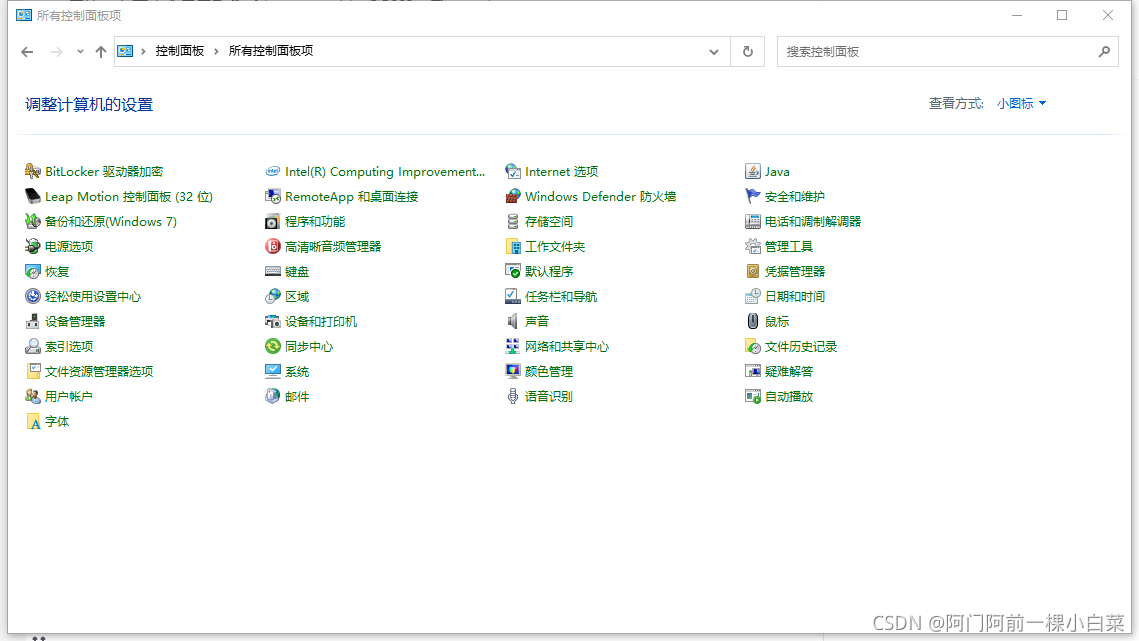Click the 默认程序 icon
This screenshot has width=1139, height=641.
(513, 272)
